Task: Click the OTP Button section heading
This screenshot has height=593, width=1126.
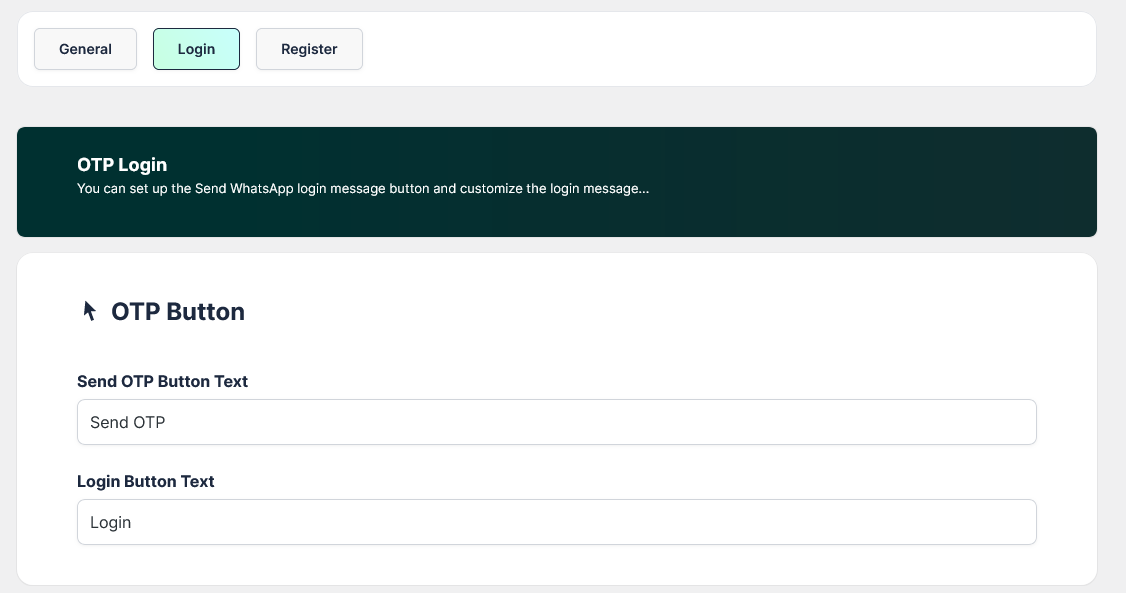Action: 178,312
